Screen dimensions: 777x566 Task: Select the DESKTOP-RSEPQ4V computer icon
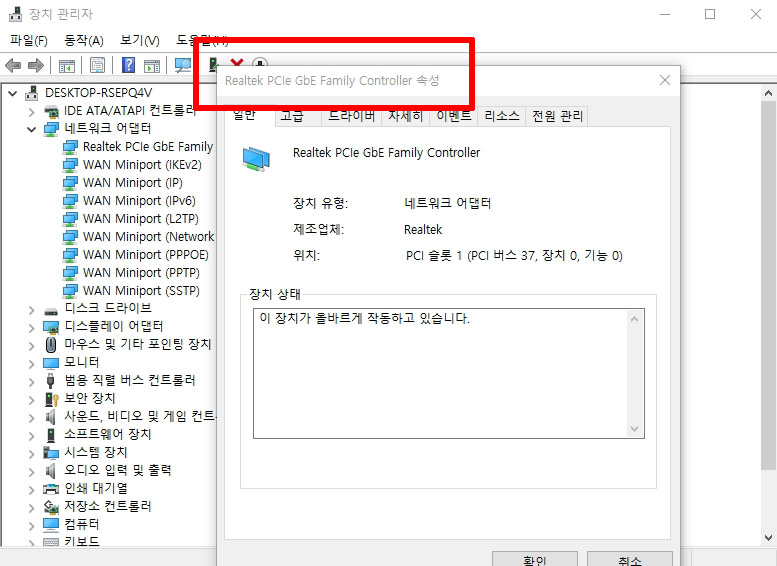(x=32, y=93)
